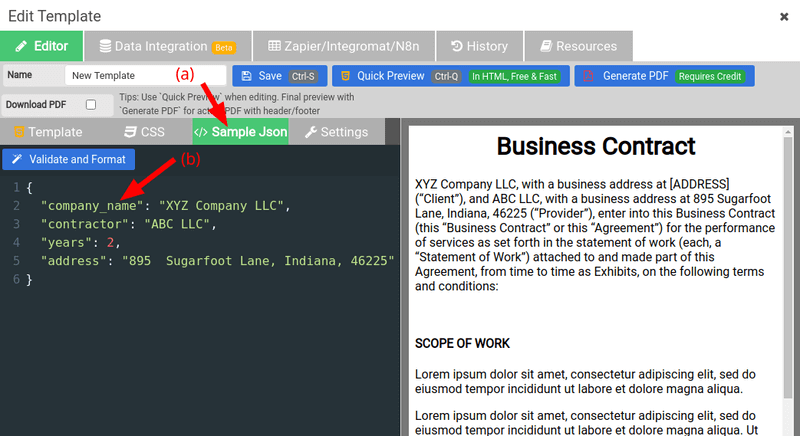Click the "XYZ Company LLC" value in JSON
The width and height of the screenshot is (800, 436).
point(221,206)
